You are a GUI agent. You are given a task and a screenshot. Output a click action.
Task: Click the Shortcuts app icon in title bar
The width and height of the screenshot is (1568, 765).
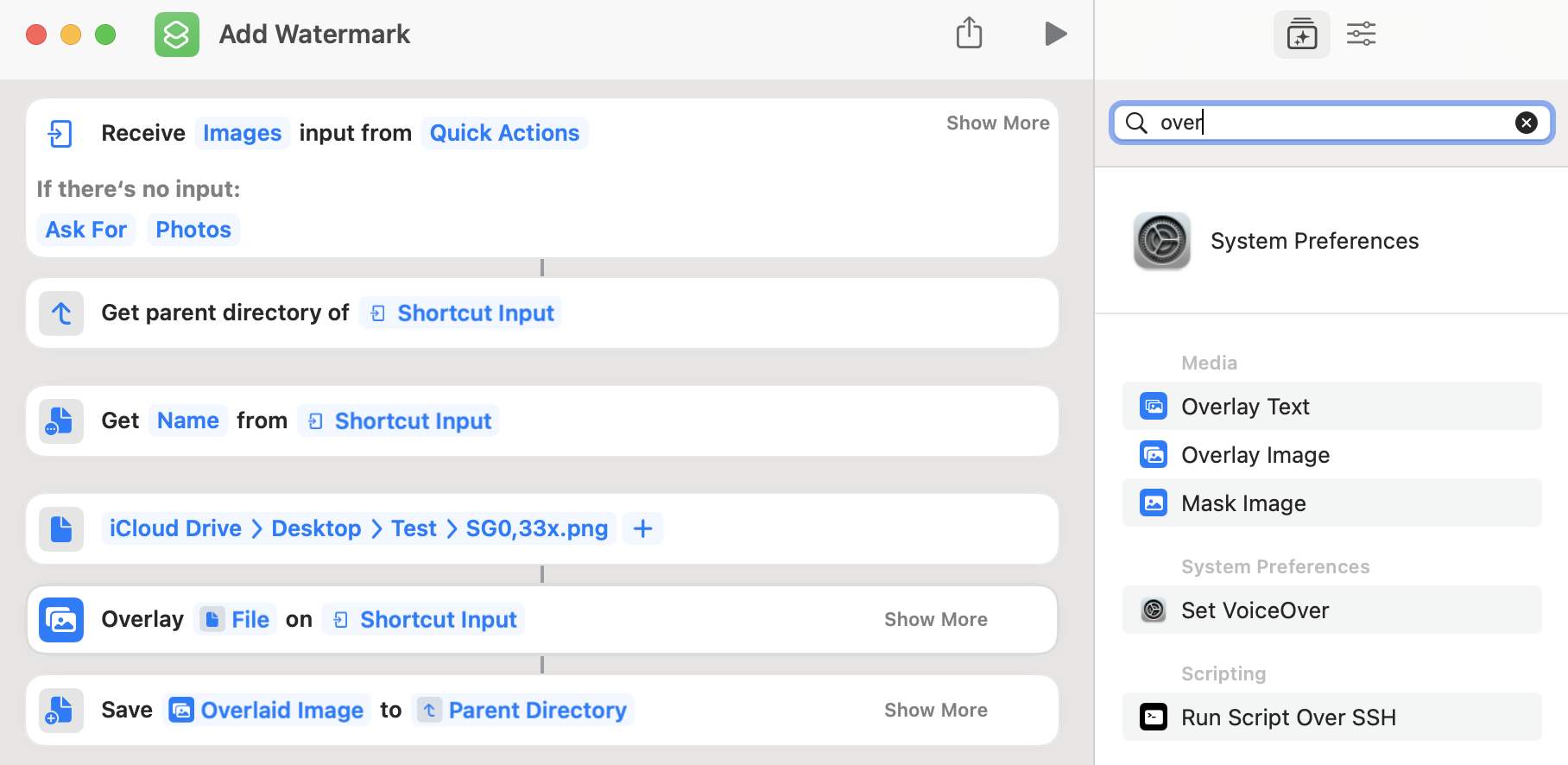click(177, 35)
